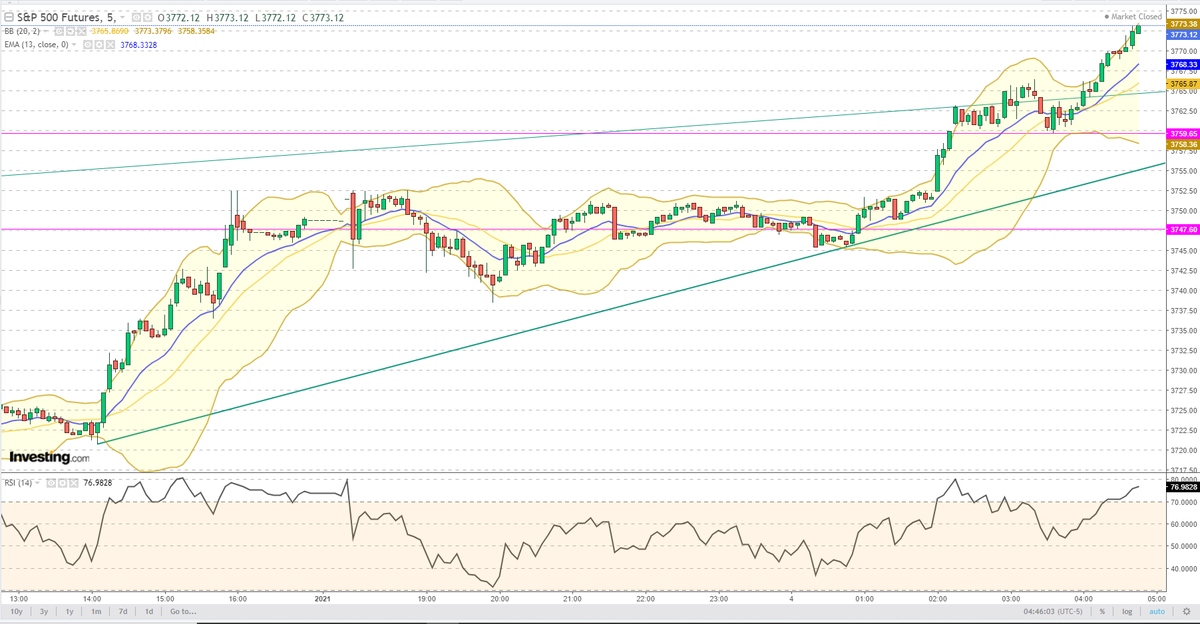This screenshot has height=624, width=1200.
Task: Expand the S&P 500 Futures interval dropdown arrow
Action: point(122,17)
